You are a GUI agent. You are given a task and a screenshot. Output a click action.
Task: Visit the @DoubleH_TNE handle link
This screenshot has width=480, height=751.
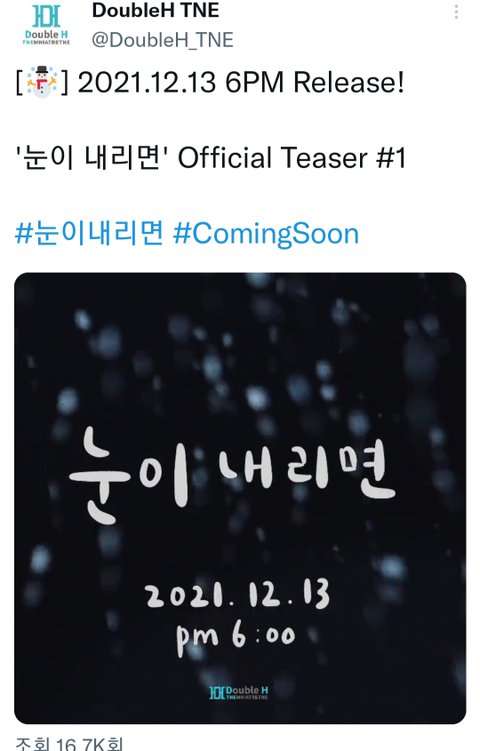pos(162,40)
